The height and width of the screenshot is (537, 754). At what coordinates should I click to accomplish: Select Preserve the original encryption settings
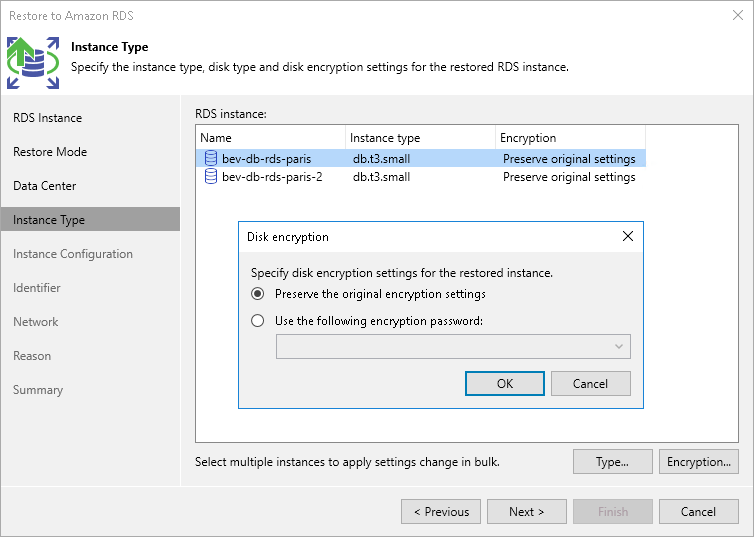(258, 294)
